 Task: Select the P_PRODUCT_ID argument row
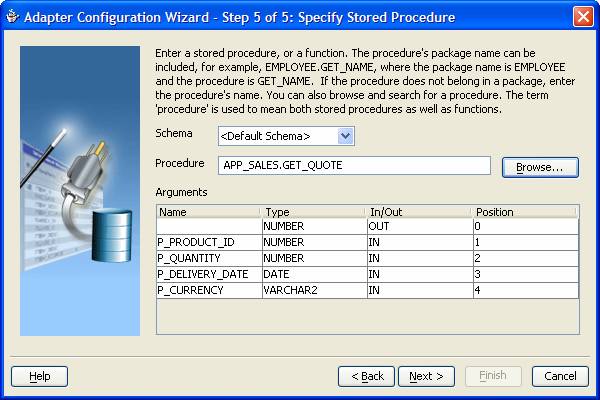208,243
